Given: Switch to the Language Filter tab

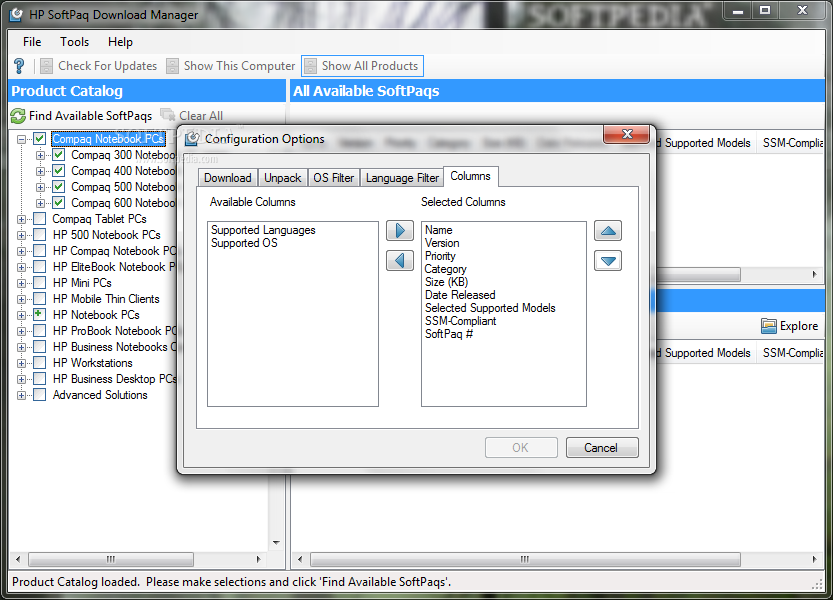Looking at the screenshot, I should coord(402,178).
